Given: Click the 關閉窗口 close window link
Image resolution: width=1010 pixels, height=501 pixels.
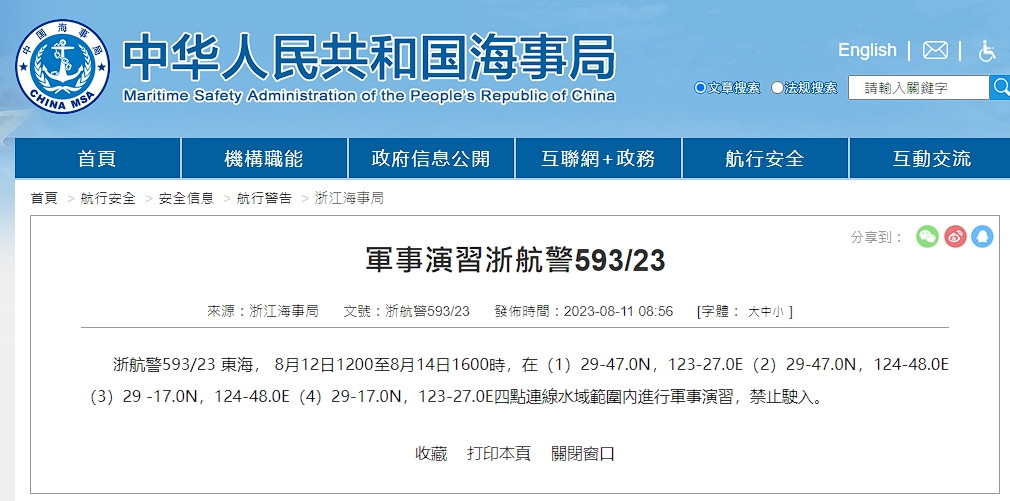Looking at the screenshot, I should point(583,453).
